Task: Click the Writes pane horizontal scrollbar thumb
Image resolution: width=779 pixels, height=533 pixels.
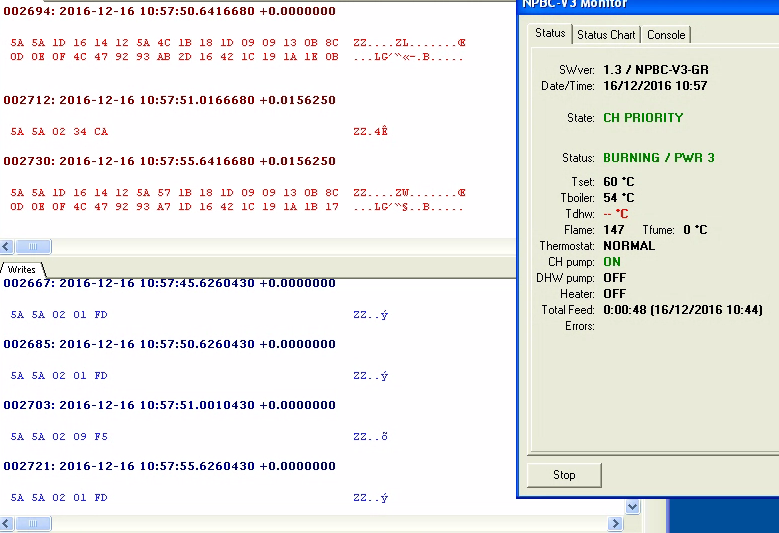Action: coord(33,524)
